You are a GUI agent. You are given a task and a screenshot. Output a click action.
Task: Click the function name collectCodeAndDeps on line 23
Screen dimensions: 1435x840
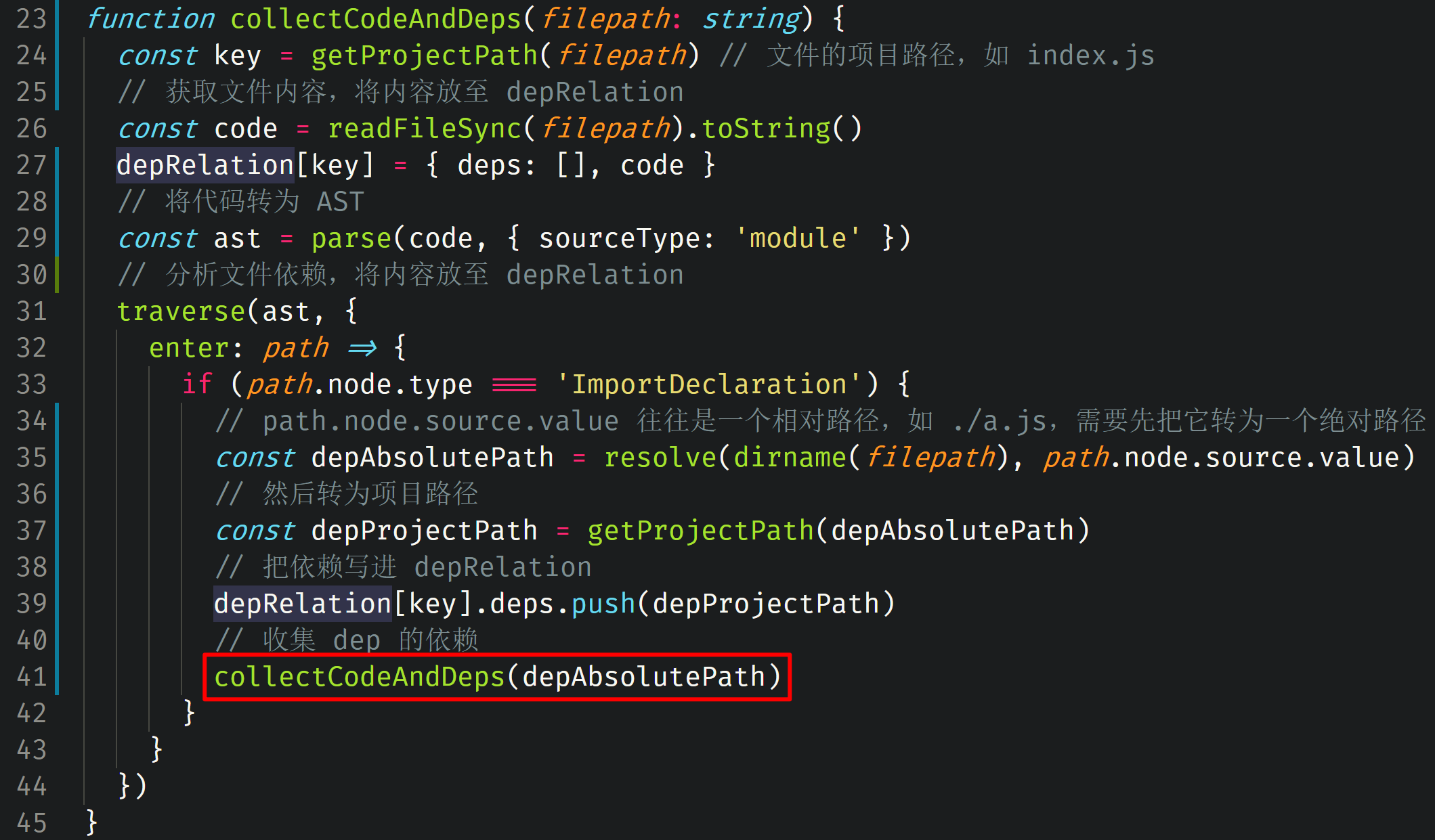click(x=376, y=19)
